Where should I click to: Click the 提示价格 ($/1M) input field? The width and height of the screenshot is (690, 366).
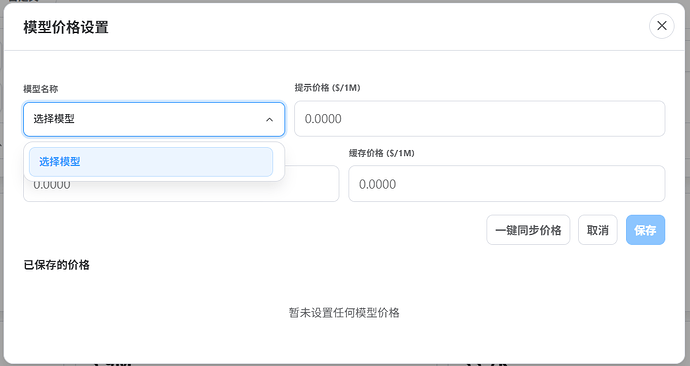pyautogui.click(x=480, y=119)
